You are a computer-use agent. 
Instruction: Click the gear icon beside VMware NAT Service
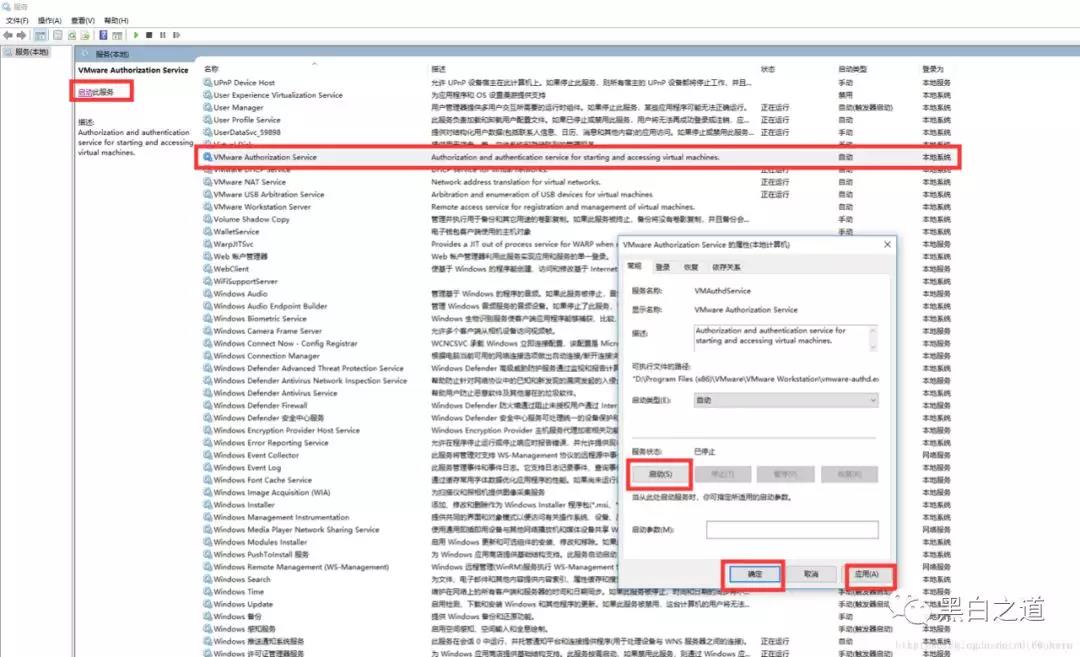point(207,182)
